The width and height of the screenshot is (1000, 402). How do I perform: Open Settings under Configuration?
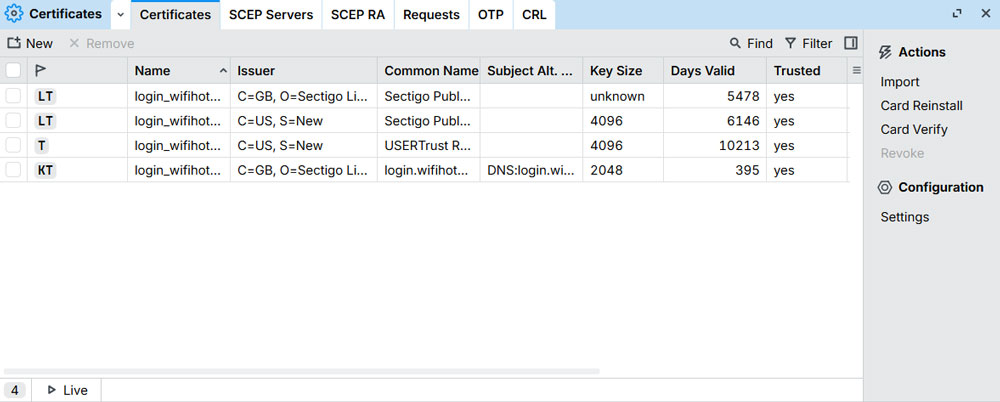[905, 217]
